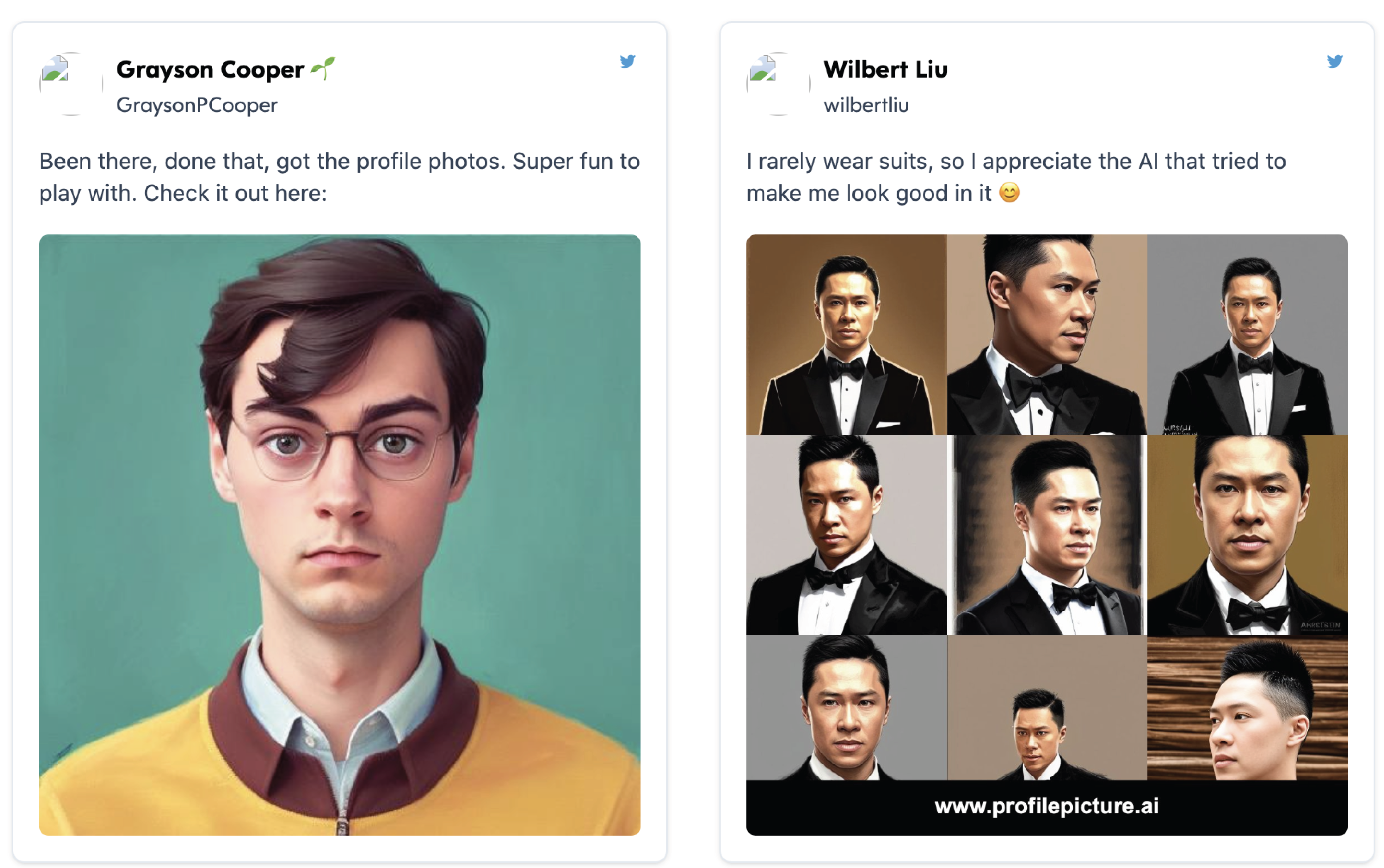Click Grayson's tweet text about profile photos
Viewport: 1384px width, 868px height.
340,177
